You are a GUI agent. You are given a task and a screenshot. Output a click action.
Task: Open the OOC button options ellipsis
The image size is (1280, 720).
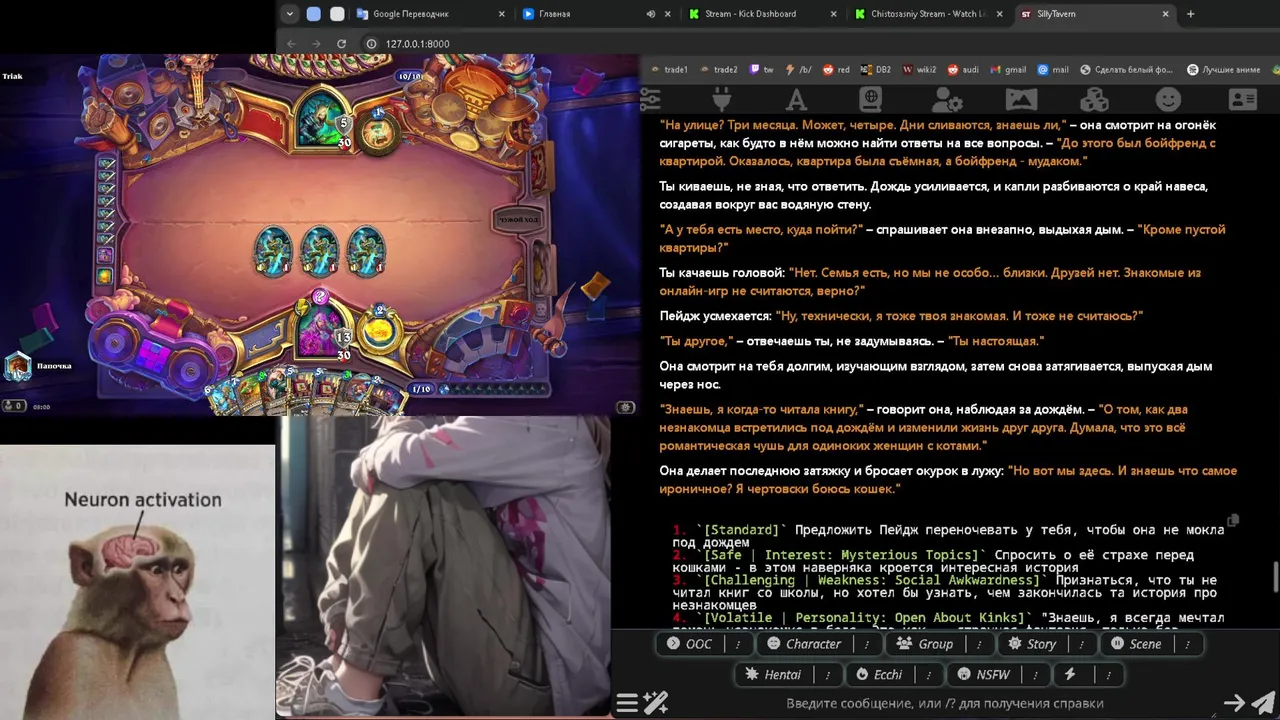pyautogui.click(x=738, y=644)
